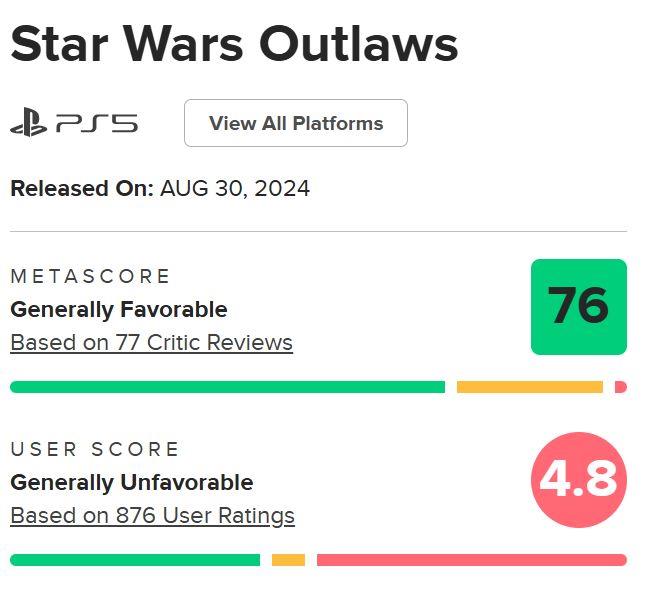Click the red negative user ratings bar

[472, 560]
